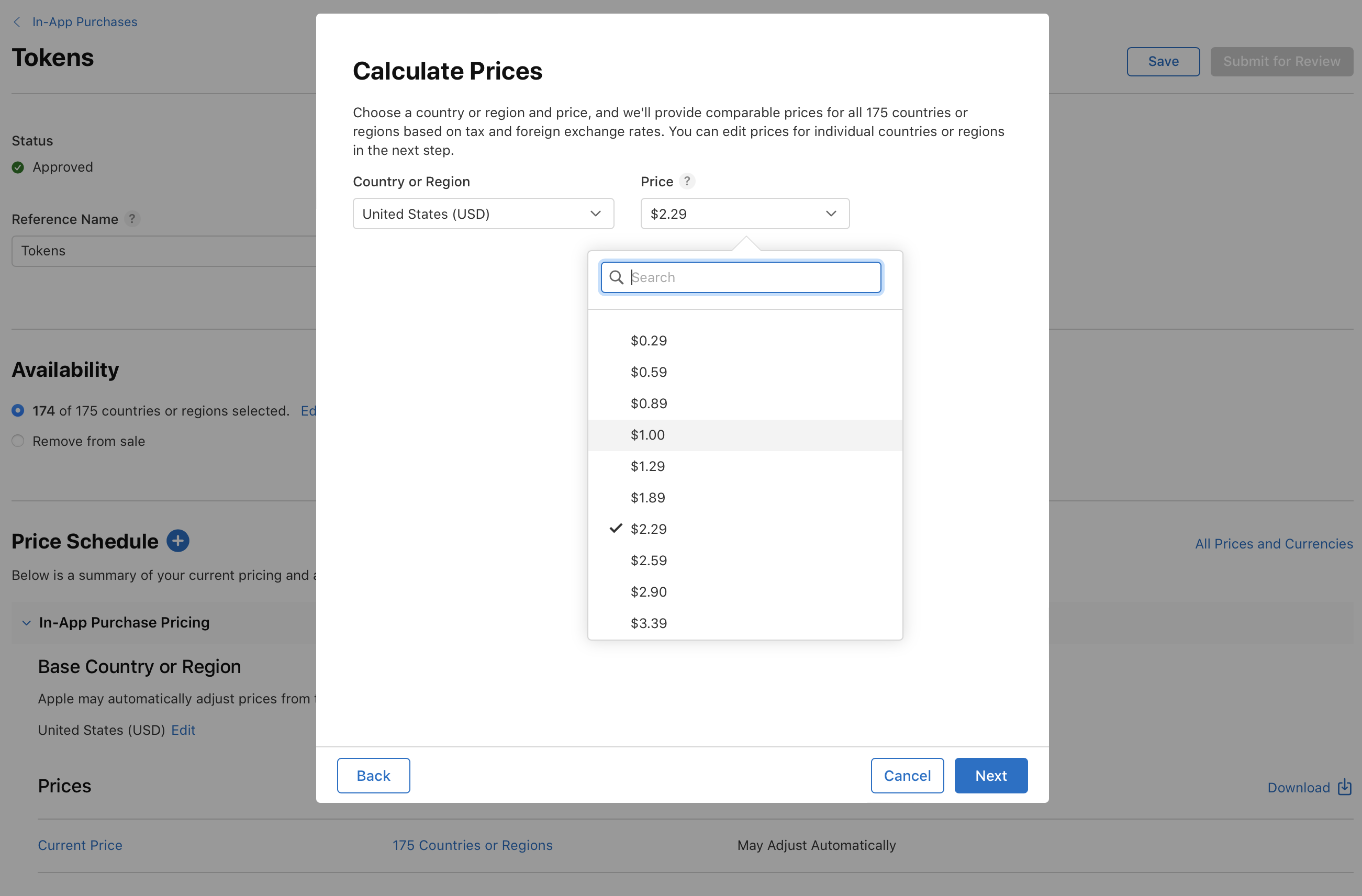Open the Country or Region dropdown
This screenshot has width=1362, height=896.
tap(483, 214)
